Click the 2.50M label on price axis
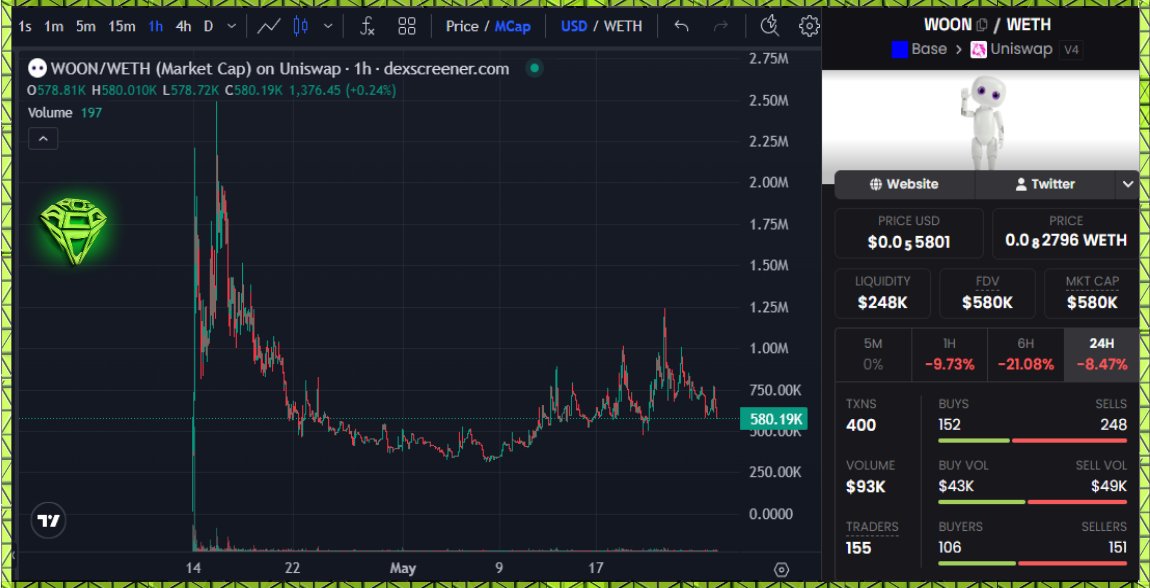The height and width of the screenshot is (588, 1150). pos(769,100)
